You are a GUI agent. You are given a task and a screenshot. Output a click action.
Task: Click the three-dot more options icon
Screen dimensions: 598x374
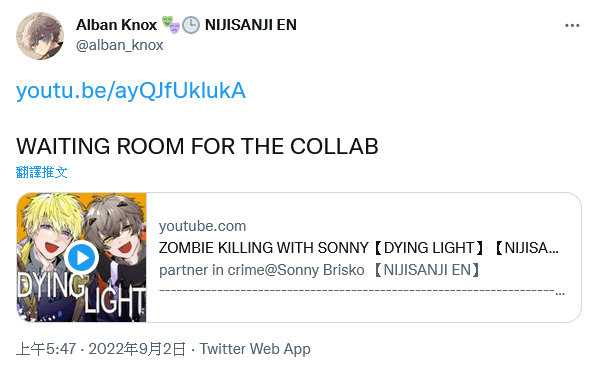click(x=572, y=26)
